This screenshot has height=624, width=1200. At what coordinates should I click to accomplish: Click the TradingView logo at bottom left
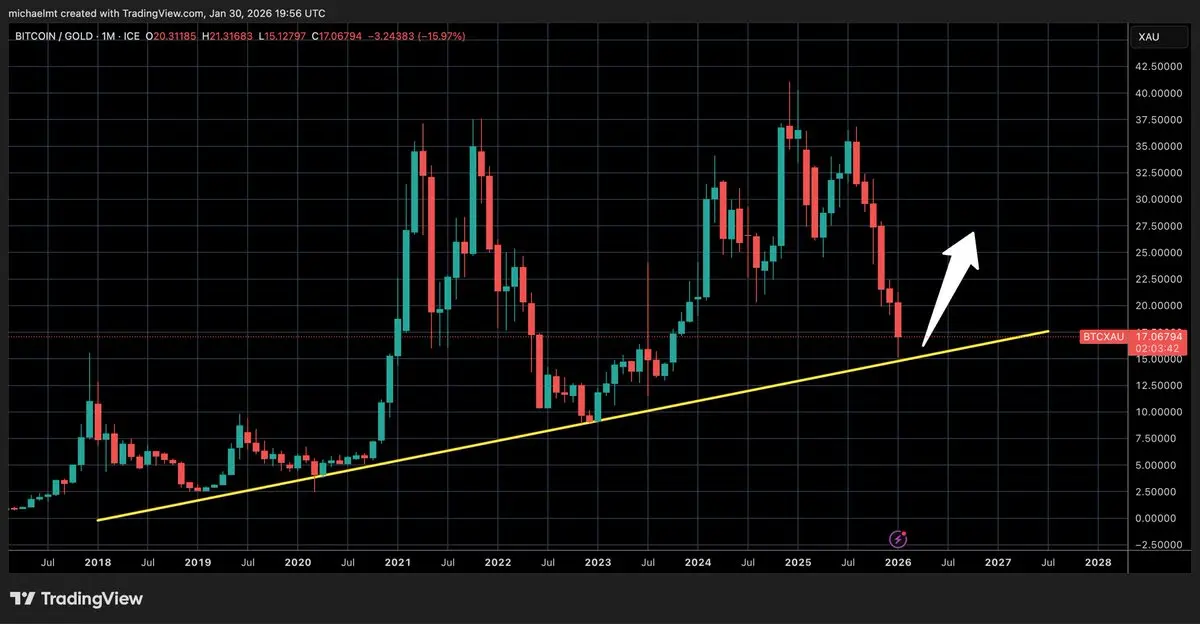(x=77, y=599)
